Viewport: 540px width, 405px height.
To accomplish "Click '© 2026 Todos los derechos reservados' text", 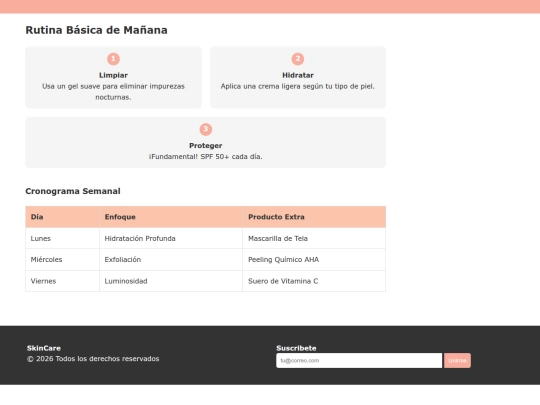I will [x=93, y=359].
